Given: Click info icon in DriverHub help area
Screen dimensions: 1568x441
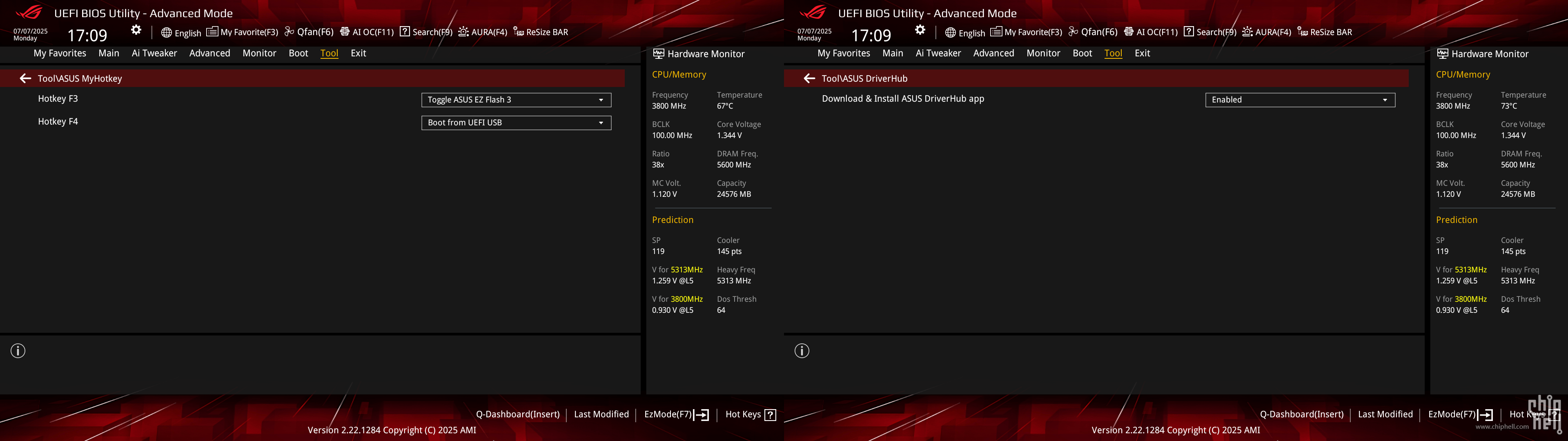Looking at the screenshot, I should [x=802, y=351].
